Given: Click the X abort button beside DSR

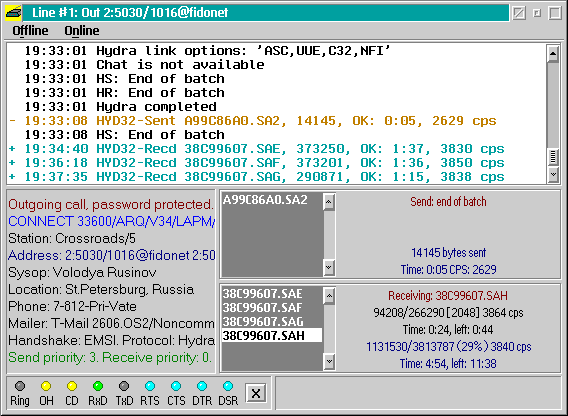Looking at the screenshot, I should (x=256, y=393).
